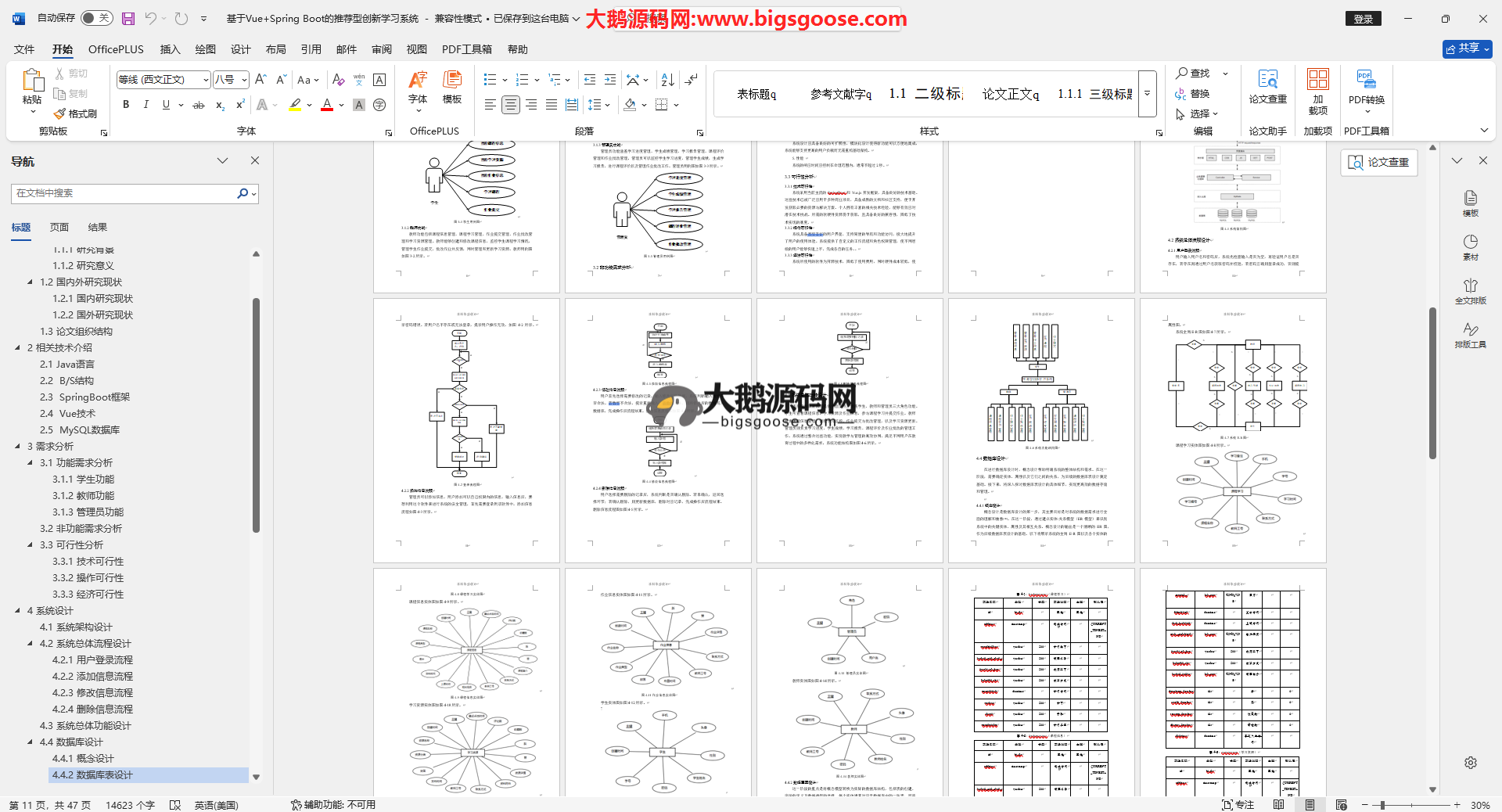The height and width of the screenshot is (812, 1502).
Task: Open the 全文排版 sidebar tool
Action: [1470, 291]
